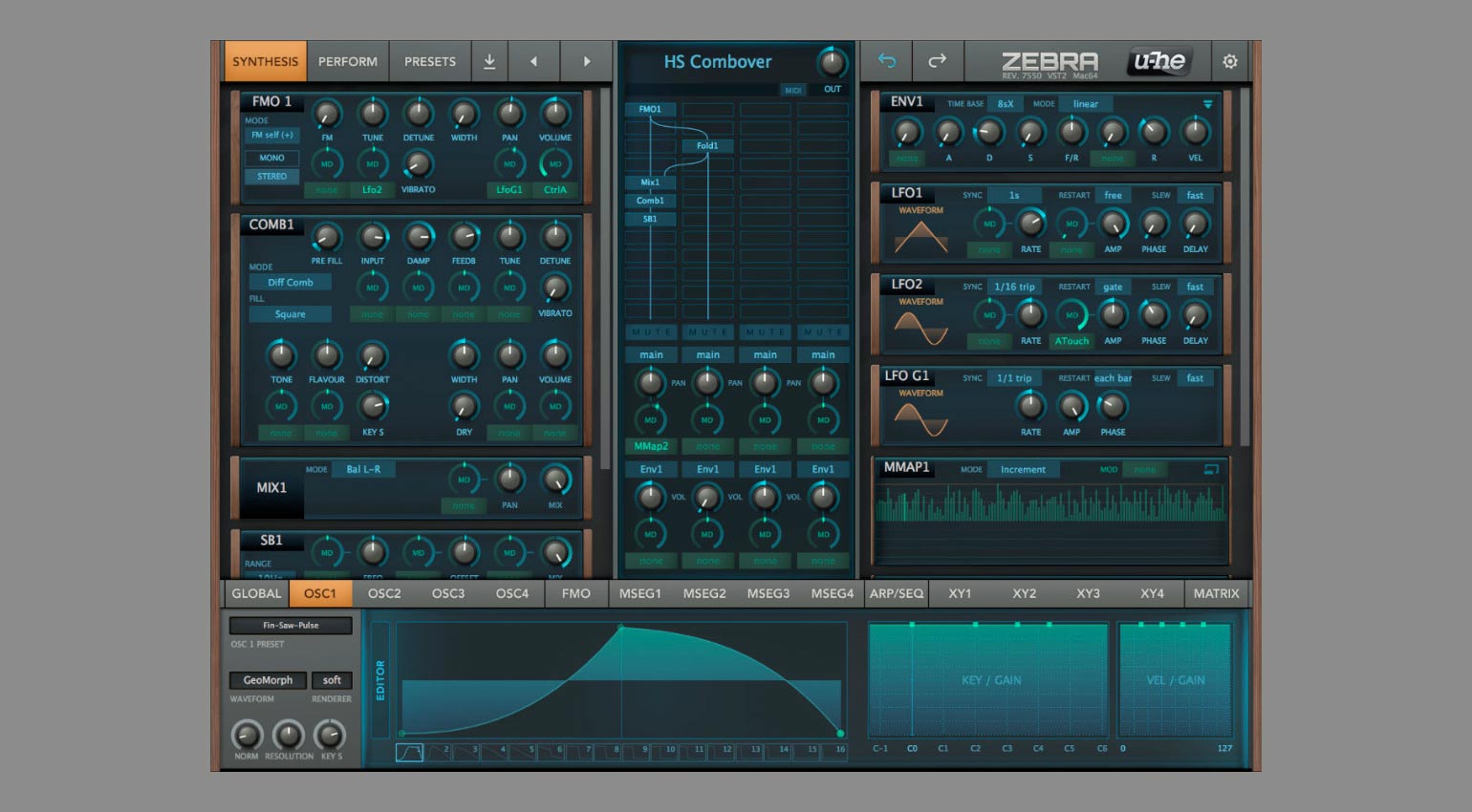1472x812 pixels.
Task: Click the HS Combover preset name
Action: point(718,62)
